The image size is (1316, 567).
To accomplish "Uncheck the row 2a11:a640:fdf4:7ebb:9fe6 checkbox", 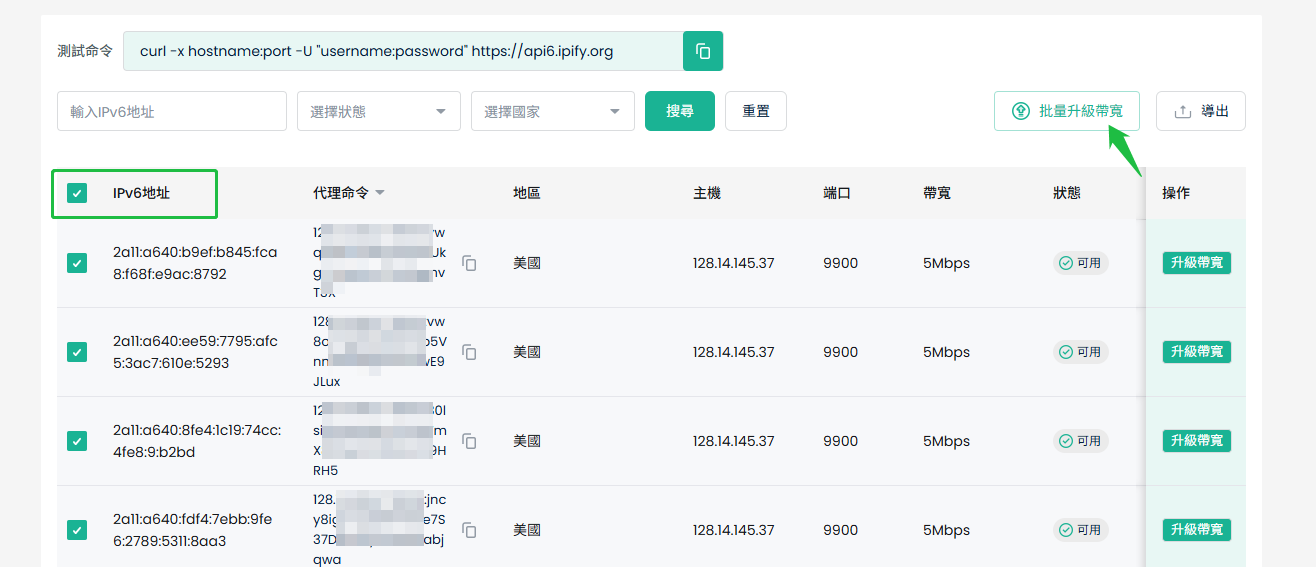I will 77,530.
